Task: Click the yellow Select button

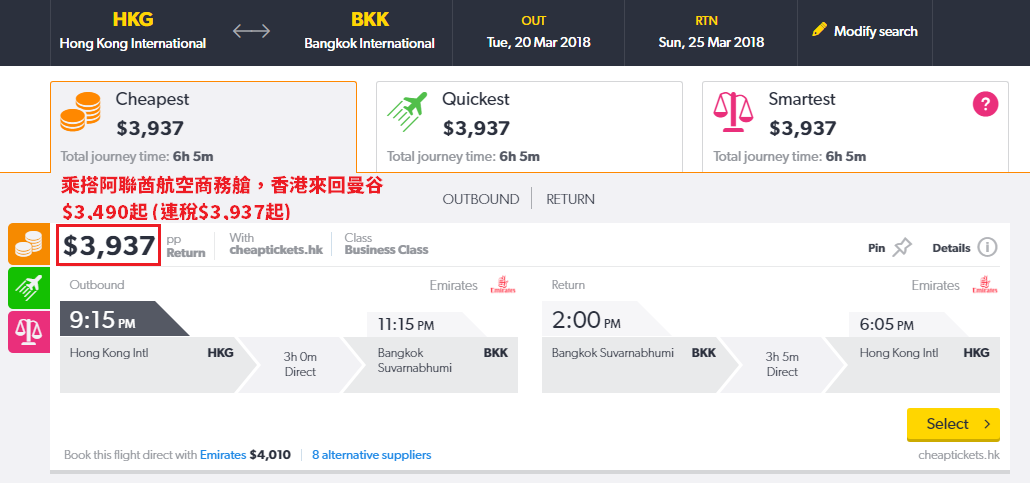Action: (x=953, y=425)
